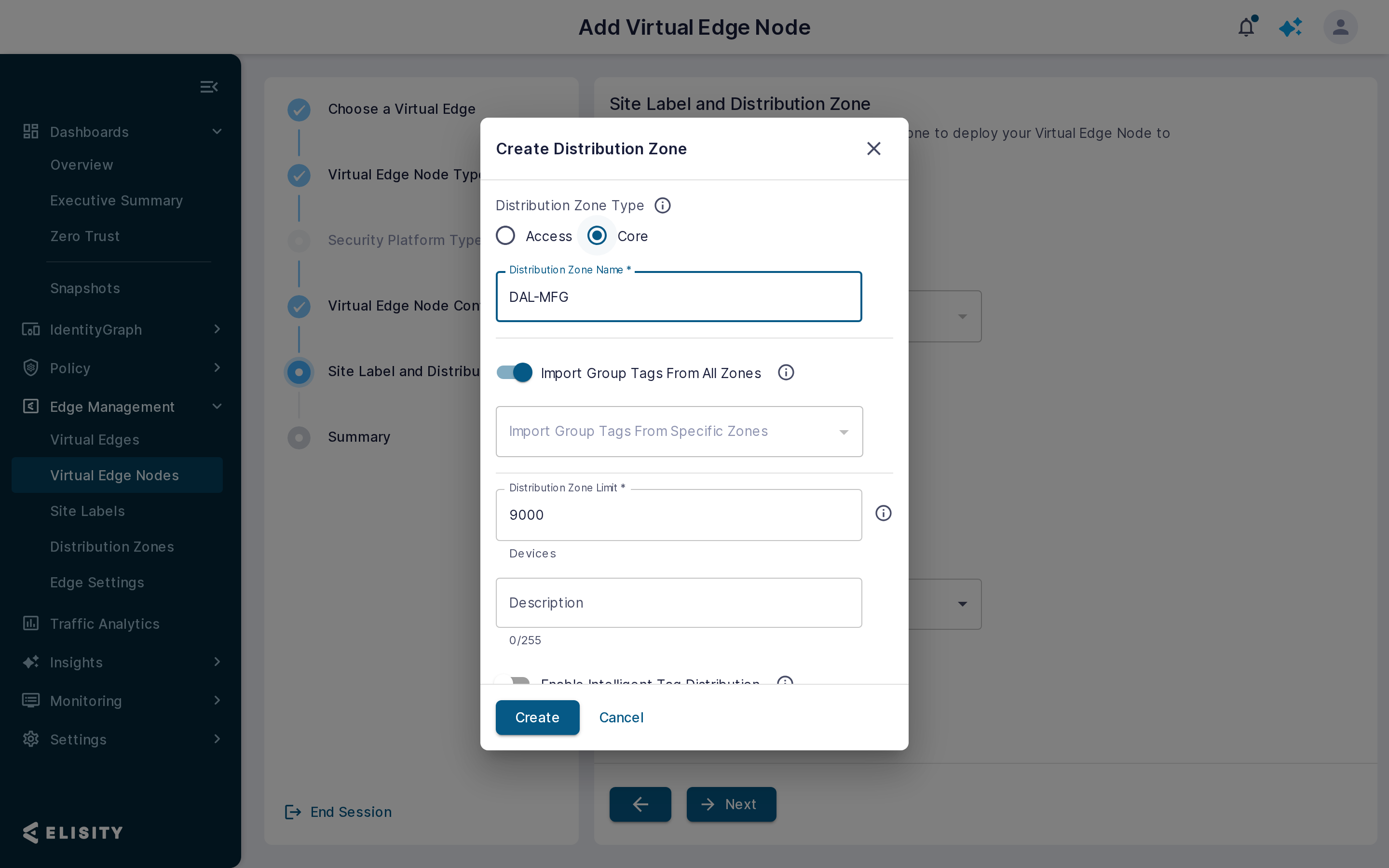The image size is (1389, 868).
Task: Select the Access radio button
Action: point(505,235)
